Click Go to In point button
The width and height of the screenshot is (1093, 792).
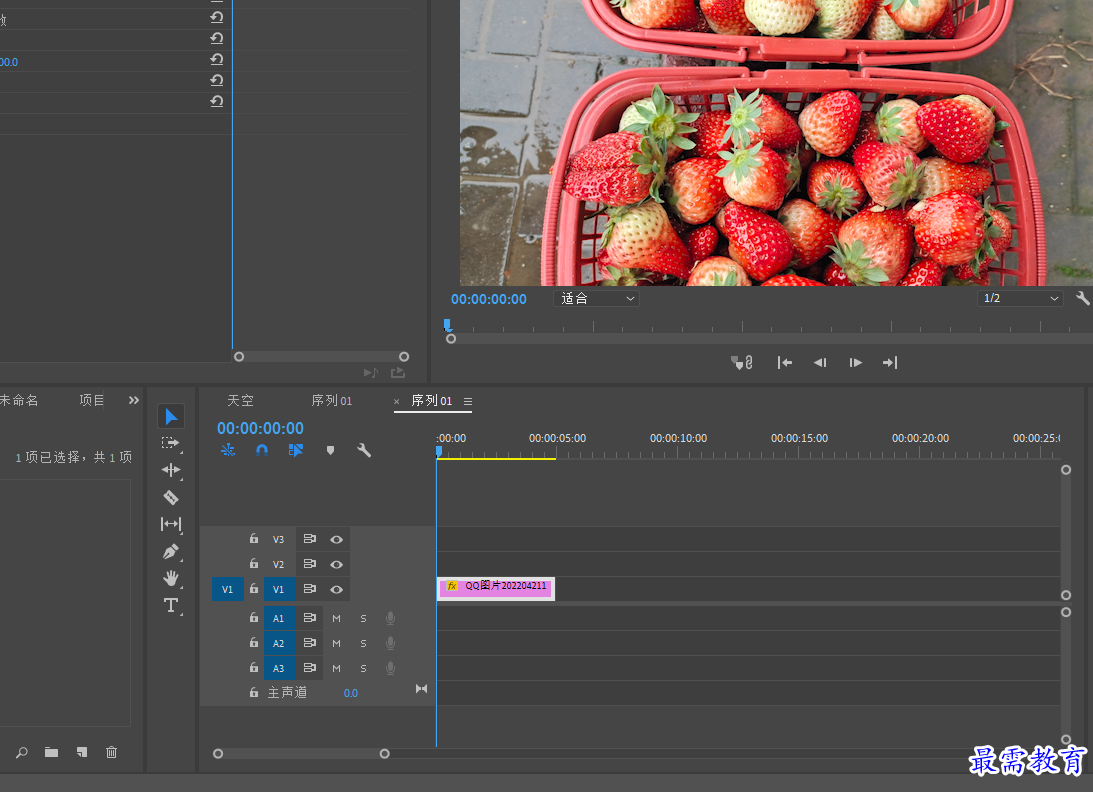pos(785,363)
